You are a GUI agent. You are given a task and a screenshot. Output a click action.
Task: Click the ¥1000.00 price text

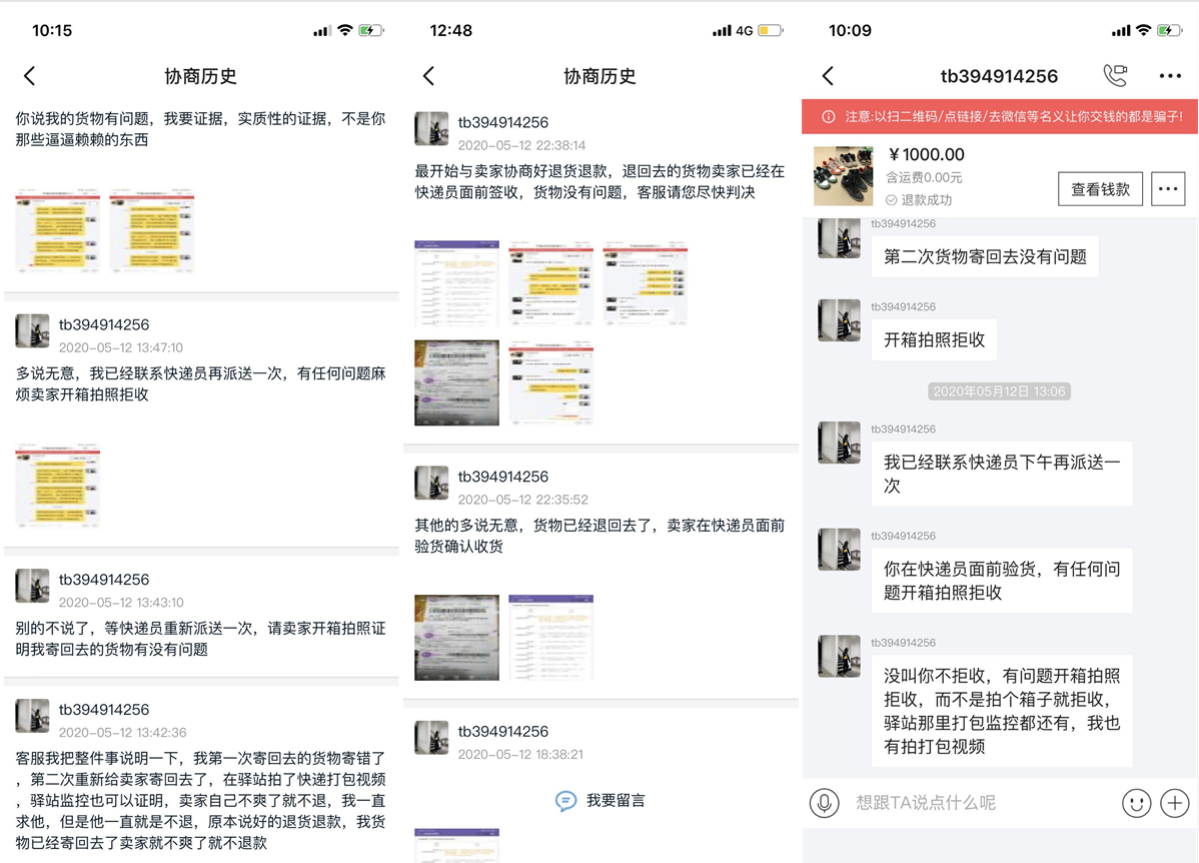point(926,154)
